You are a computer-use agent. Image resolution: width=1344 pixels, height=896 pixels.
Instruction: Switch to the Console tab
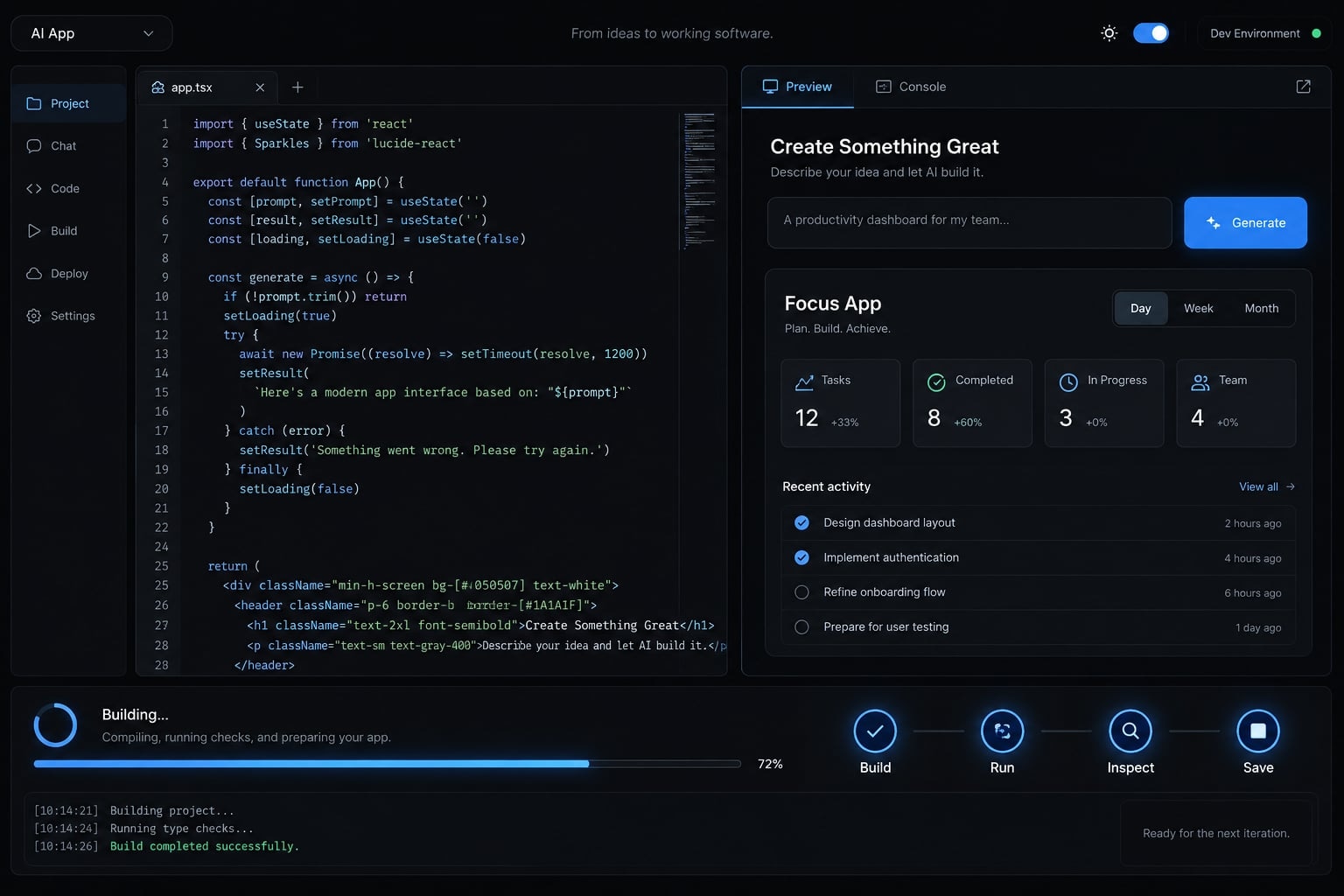coord(911,87)
